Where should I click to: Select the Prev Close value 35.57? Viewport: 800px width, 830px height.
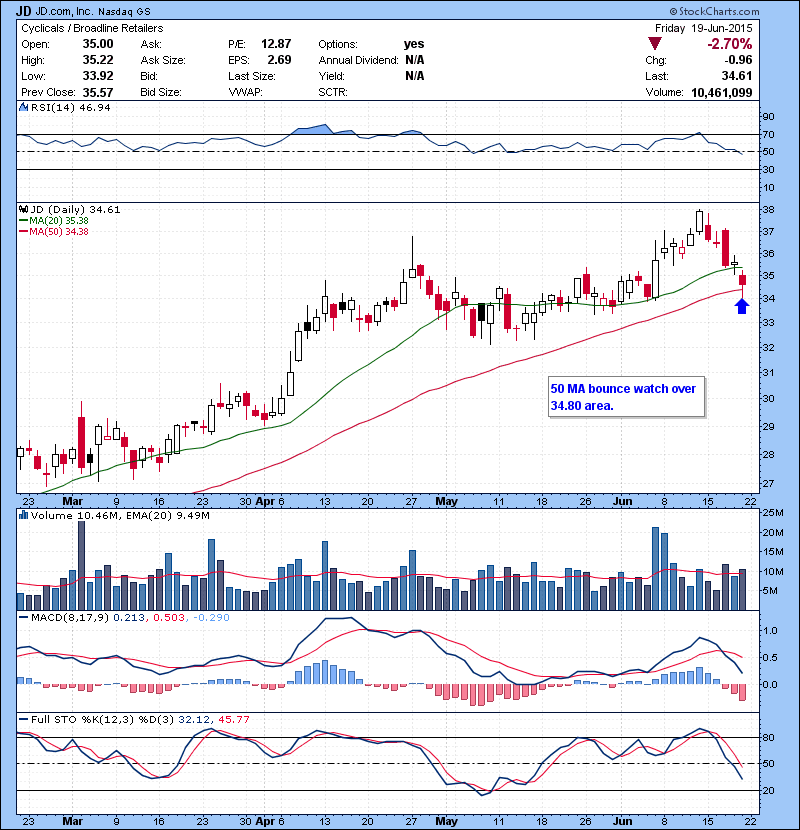(x=98, y=92)
